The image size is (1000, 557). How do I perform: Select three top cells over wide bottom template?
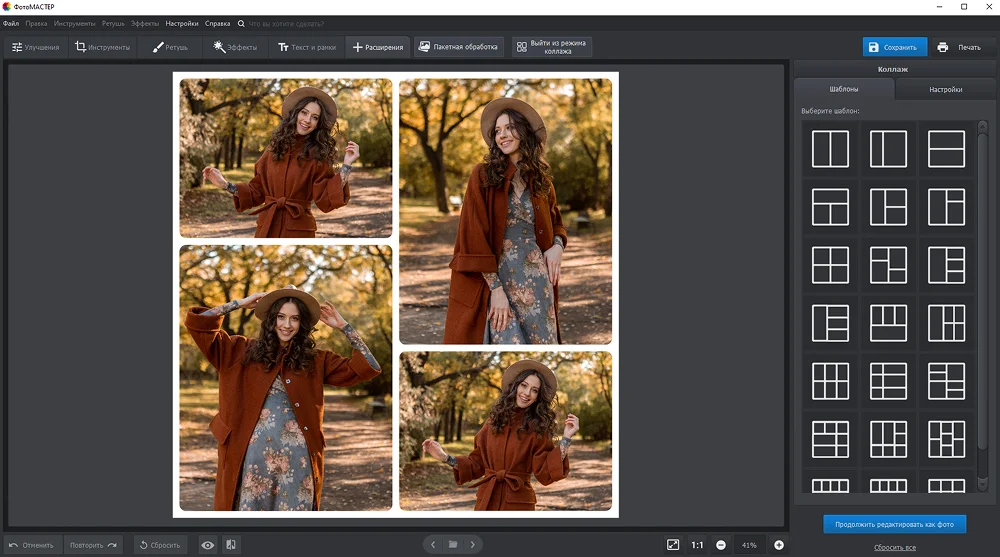[x=888, y=323]
